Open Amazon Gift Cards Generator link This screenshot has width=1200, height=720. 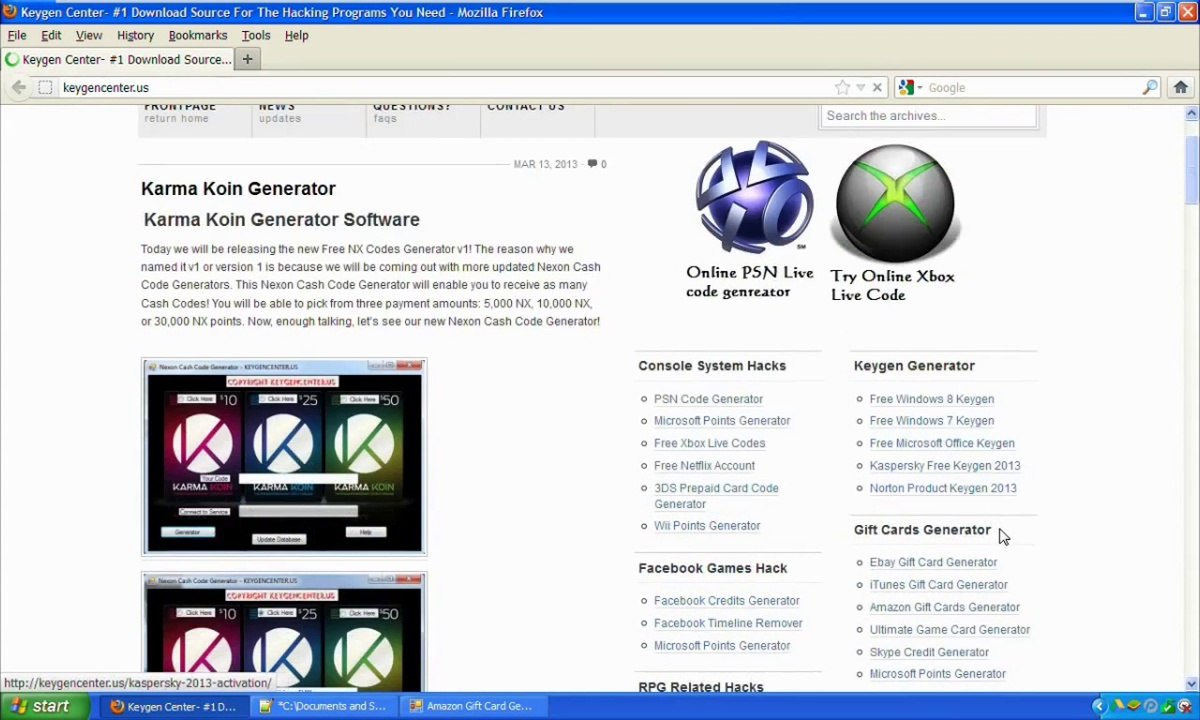point(945,607)
